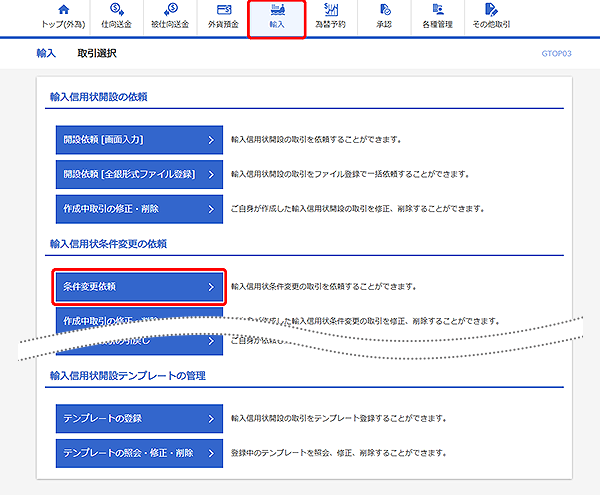
Task: Click the 輸入 page title text
Action: coord(46,53)
